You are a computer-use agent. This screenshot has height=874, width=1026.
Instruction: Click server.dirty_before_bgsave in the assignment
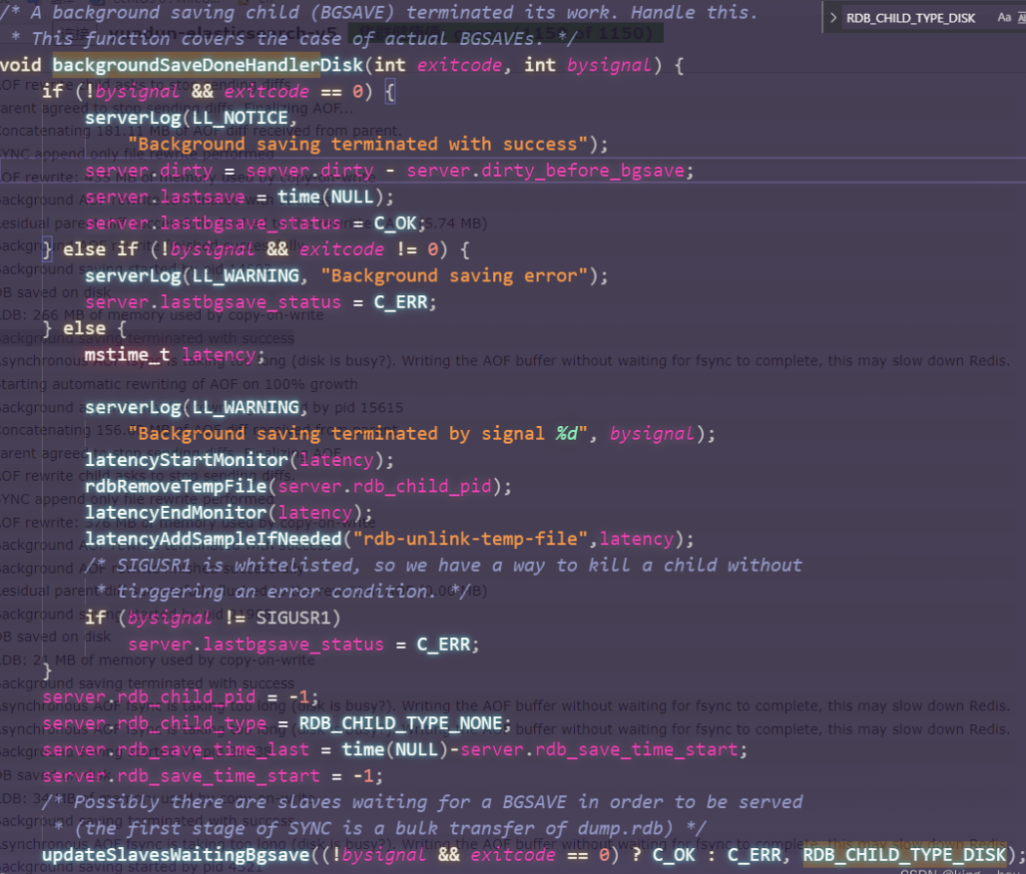pyautogui.click(x=546, y=171)
